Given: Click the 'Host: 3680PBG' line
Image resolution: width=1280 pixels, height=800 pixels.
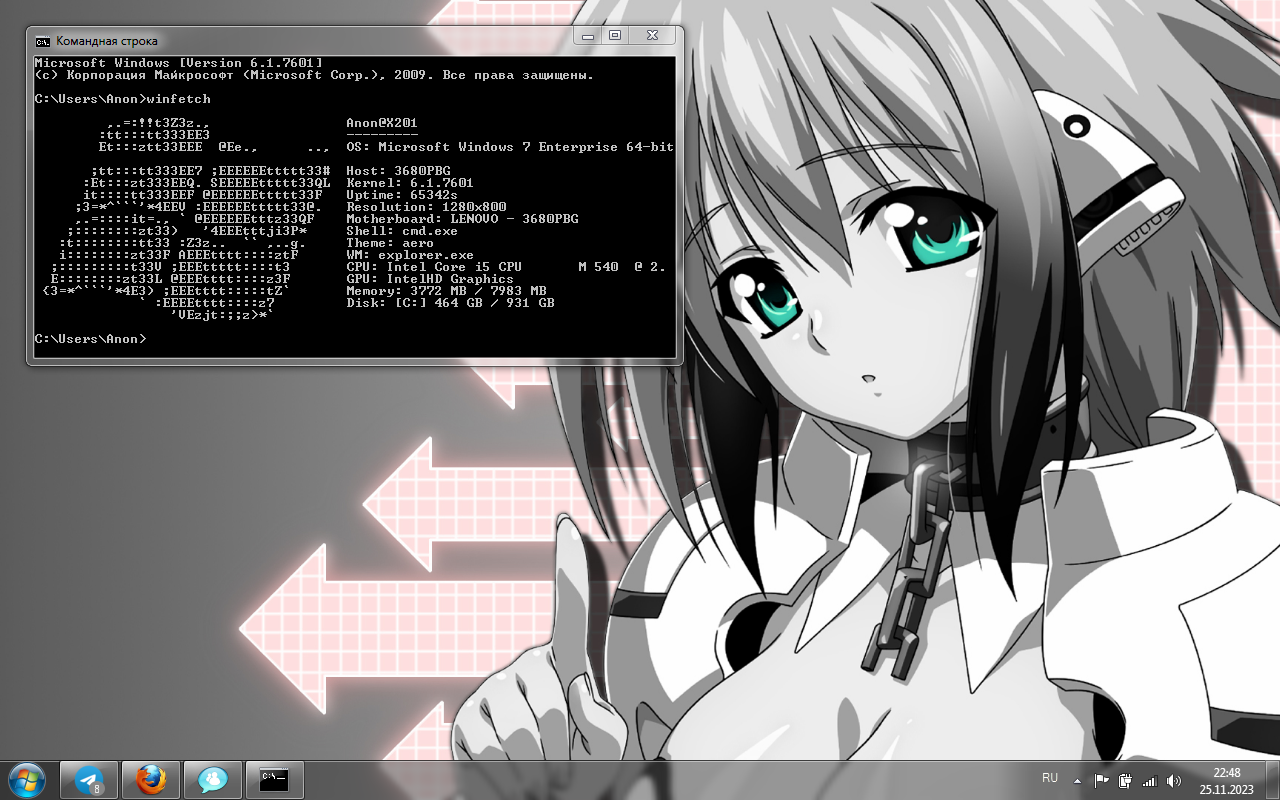Looking at the screenshot, I should pos(398,171).
